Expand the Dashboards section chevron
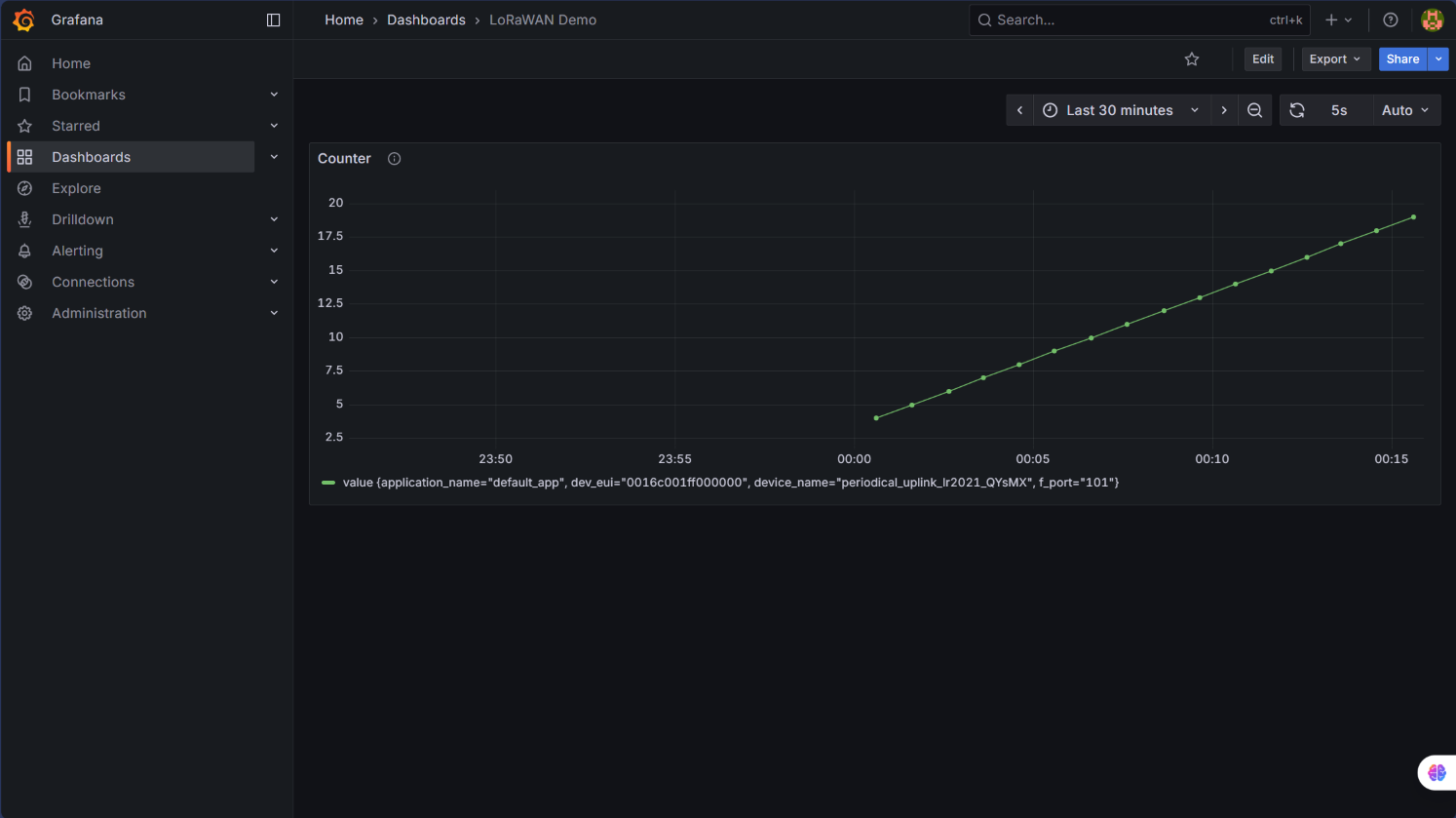Image resolution: width=1456 pixels, height=818 pixels. (x=274, y=157)
